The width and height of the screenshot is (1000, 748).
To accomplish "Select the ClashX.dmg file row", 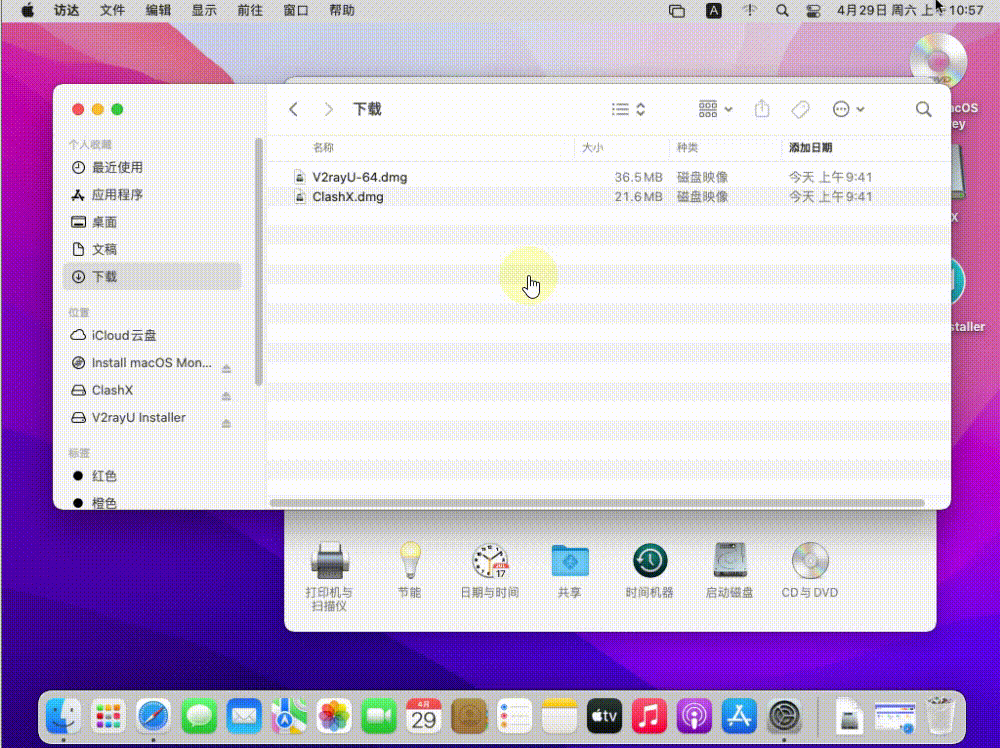I will (x=347, y=197).
